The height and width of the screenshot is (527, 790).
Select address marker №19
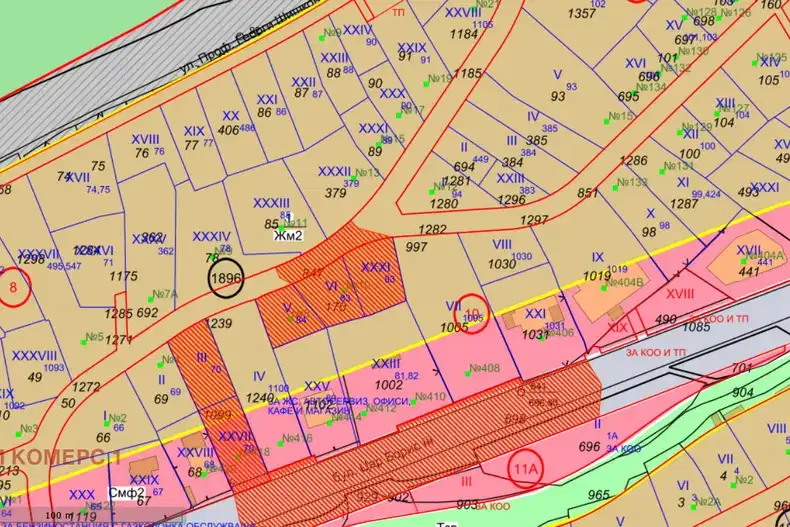[x=439, y=79]
